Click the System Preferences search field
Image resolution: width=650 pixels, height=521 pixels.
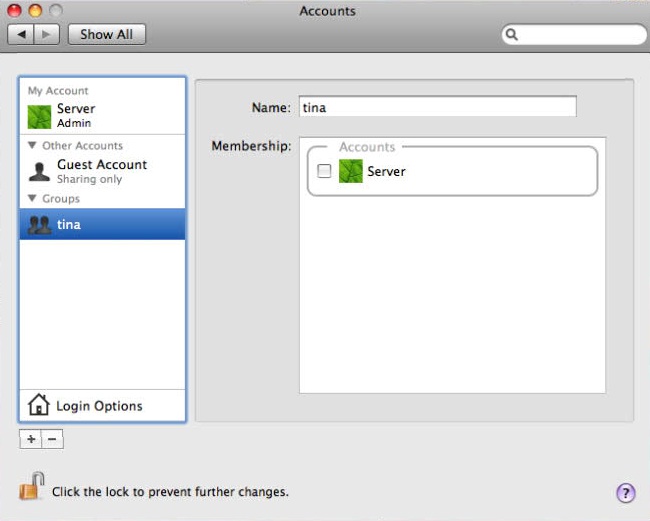(x=574, y=34)
